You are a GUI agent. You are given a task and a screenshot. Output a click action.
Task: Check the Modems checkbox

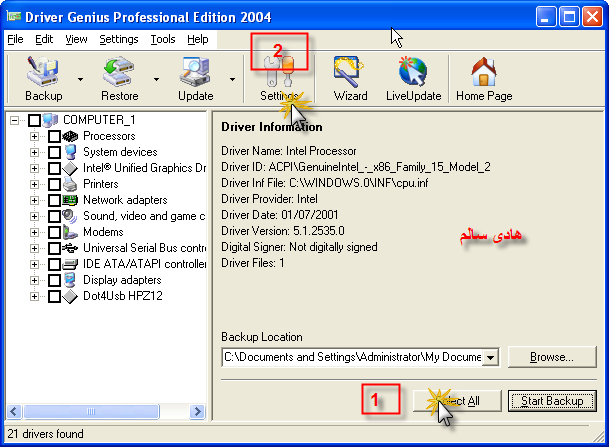click(x=54, y=232)
